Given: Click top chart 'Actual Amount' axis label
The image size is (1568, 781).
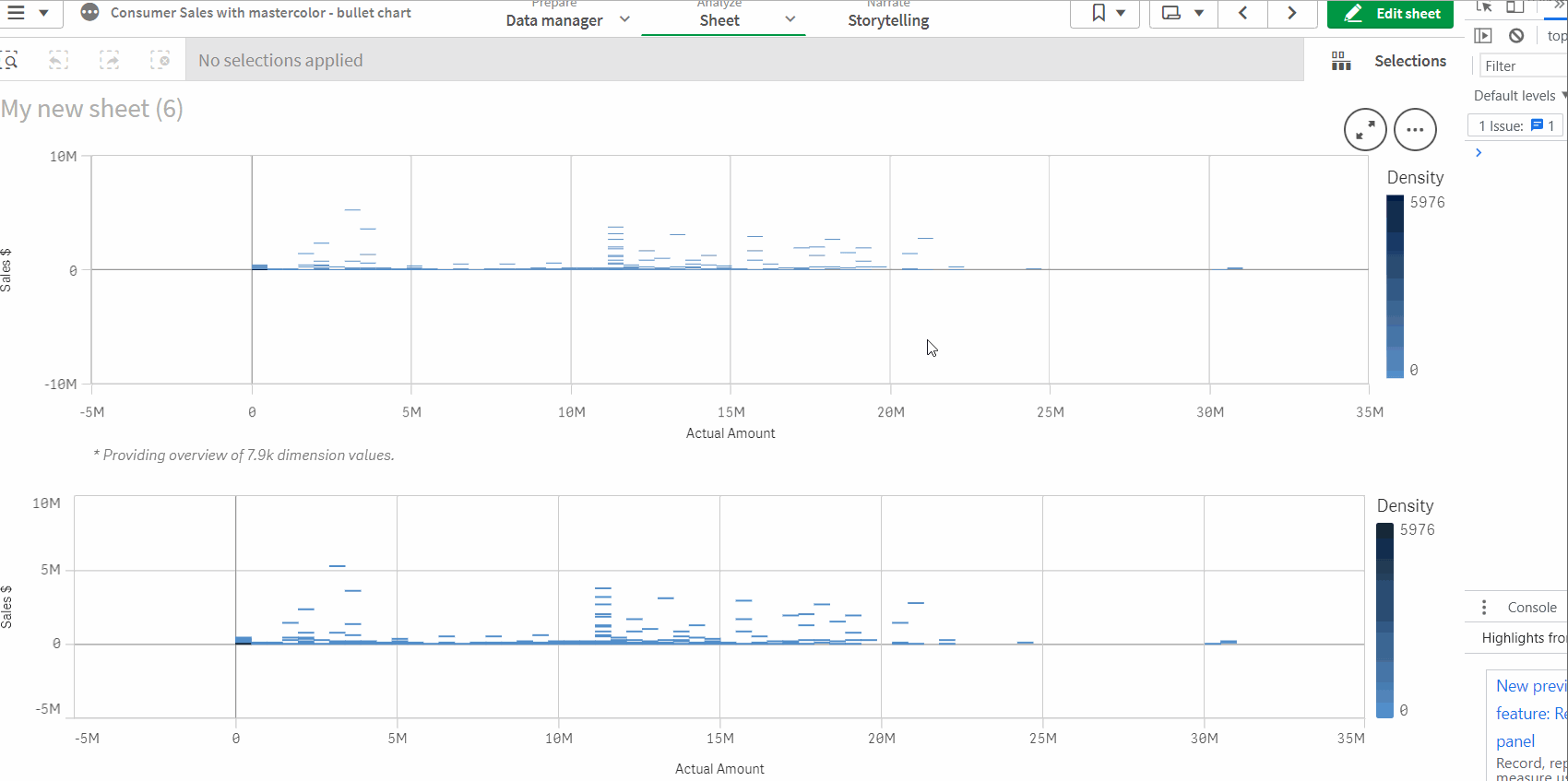Looking at the screenshot, I should (x=731, y=433).
